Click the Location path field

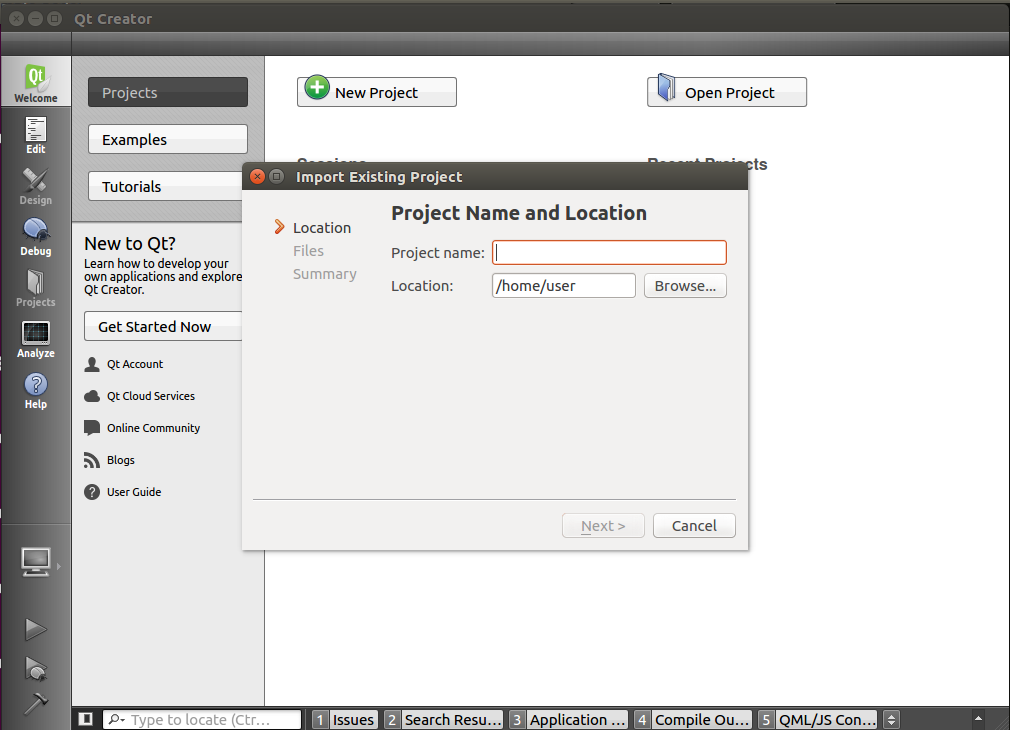click(564, 285)
